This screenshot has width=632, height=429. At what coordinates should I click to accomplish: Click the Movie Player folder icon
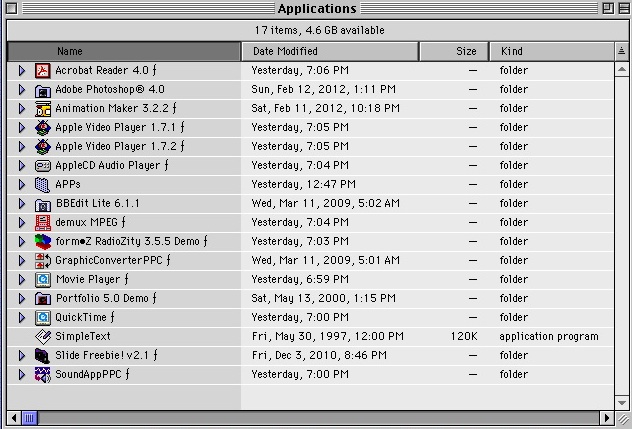(42, 279)
